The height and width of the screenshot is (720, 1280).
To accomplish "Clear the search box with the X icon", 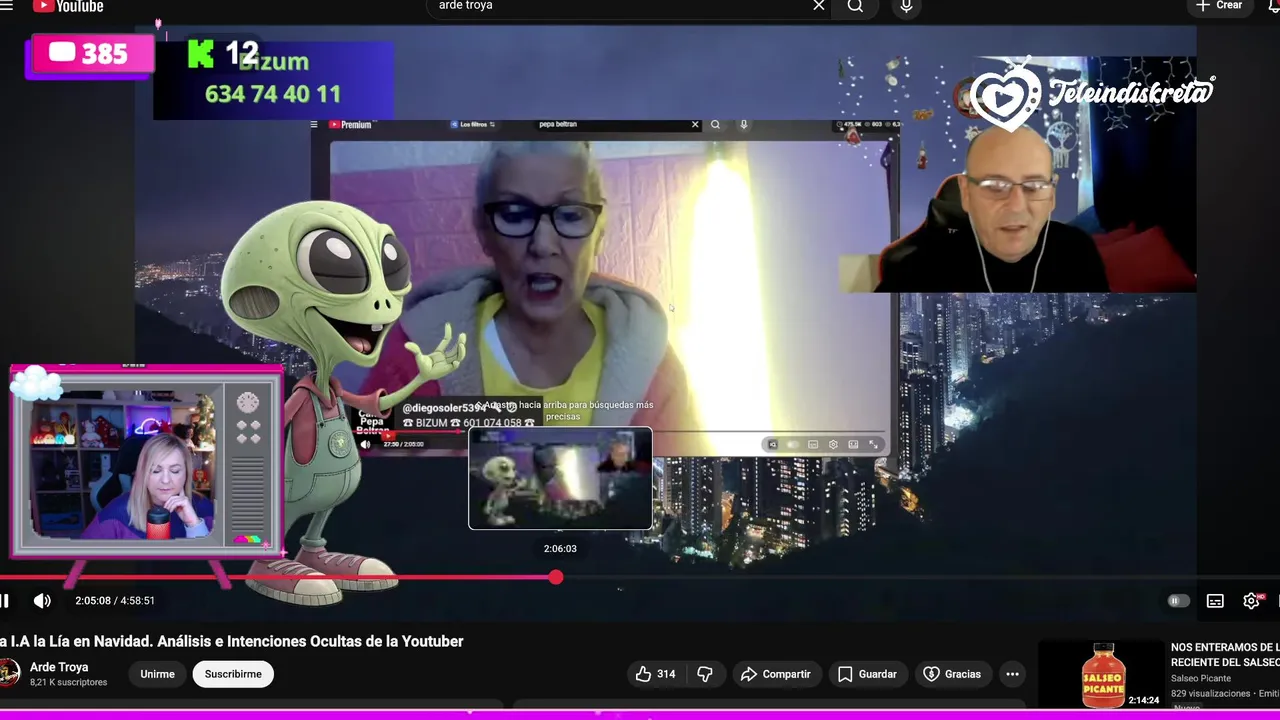I will pyautogui.click(x=819, y=6).
